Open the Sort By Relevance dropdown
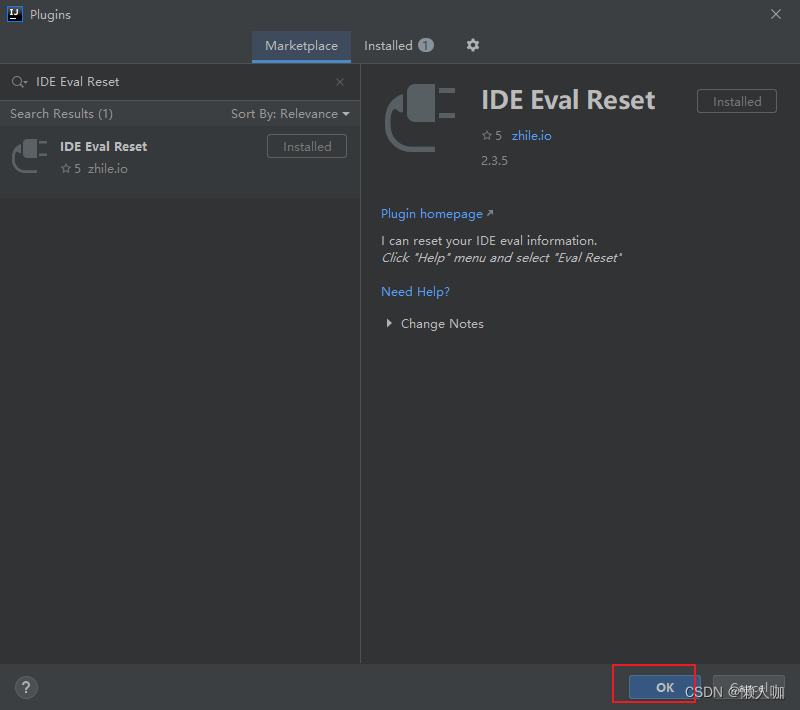This screenshot has width=800, height=710. coord(290,114)
